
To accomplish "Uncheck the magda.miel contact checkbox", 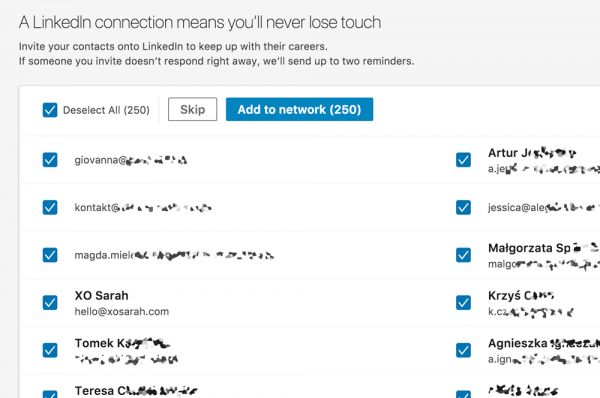I will point(50,255).
